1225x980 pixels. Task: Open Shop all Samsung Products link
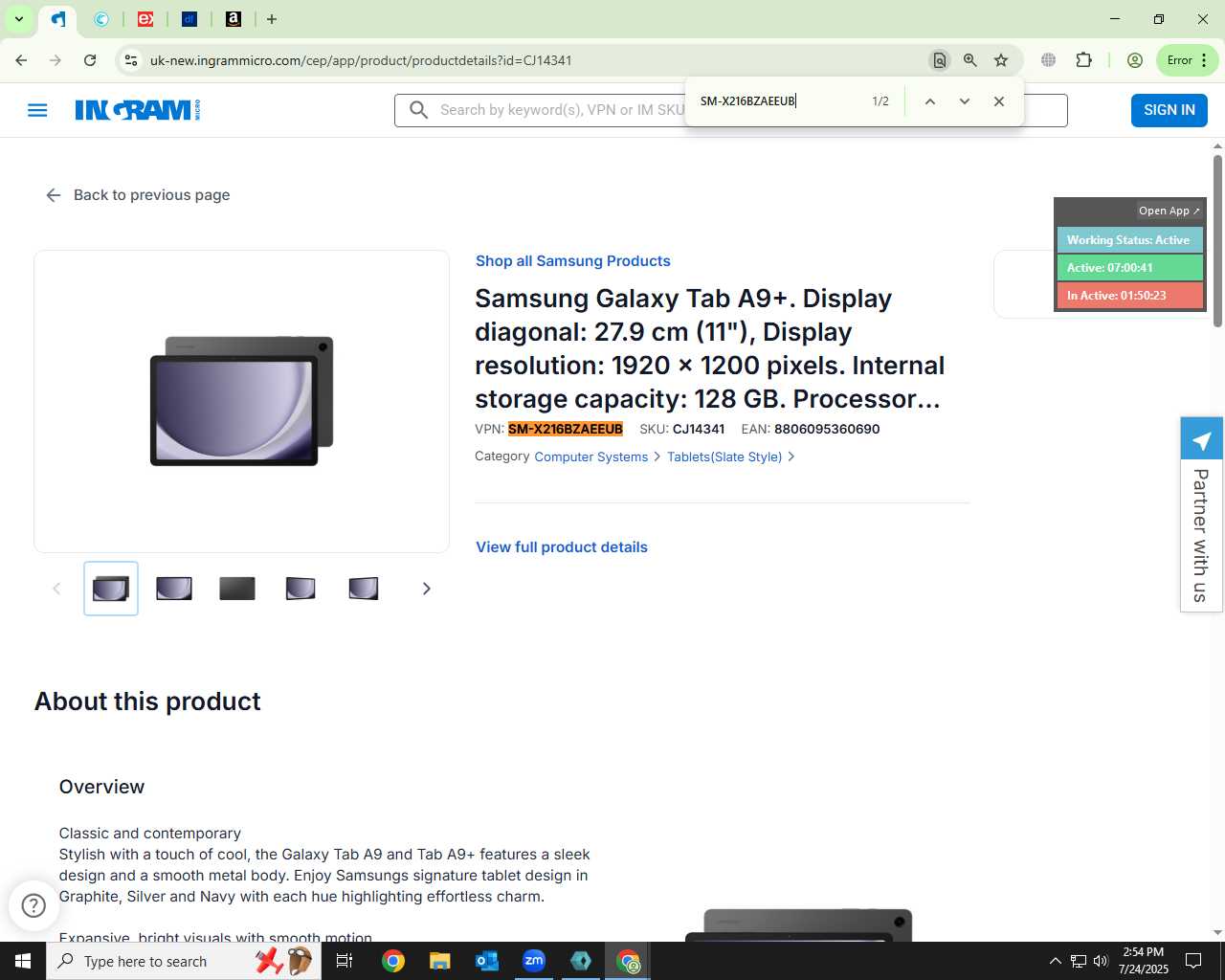click(x=573, y=261)
